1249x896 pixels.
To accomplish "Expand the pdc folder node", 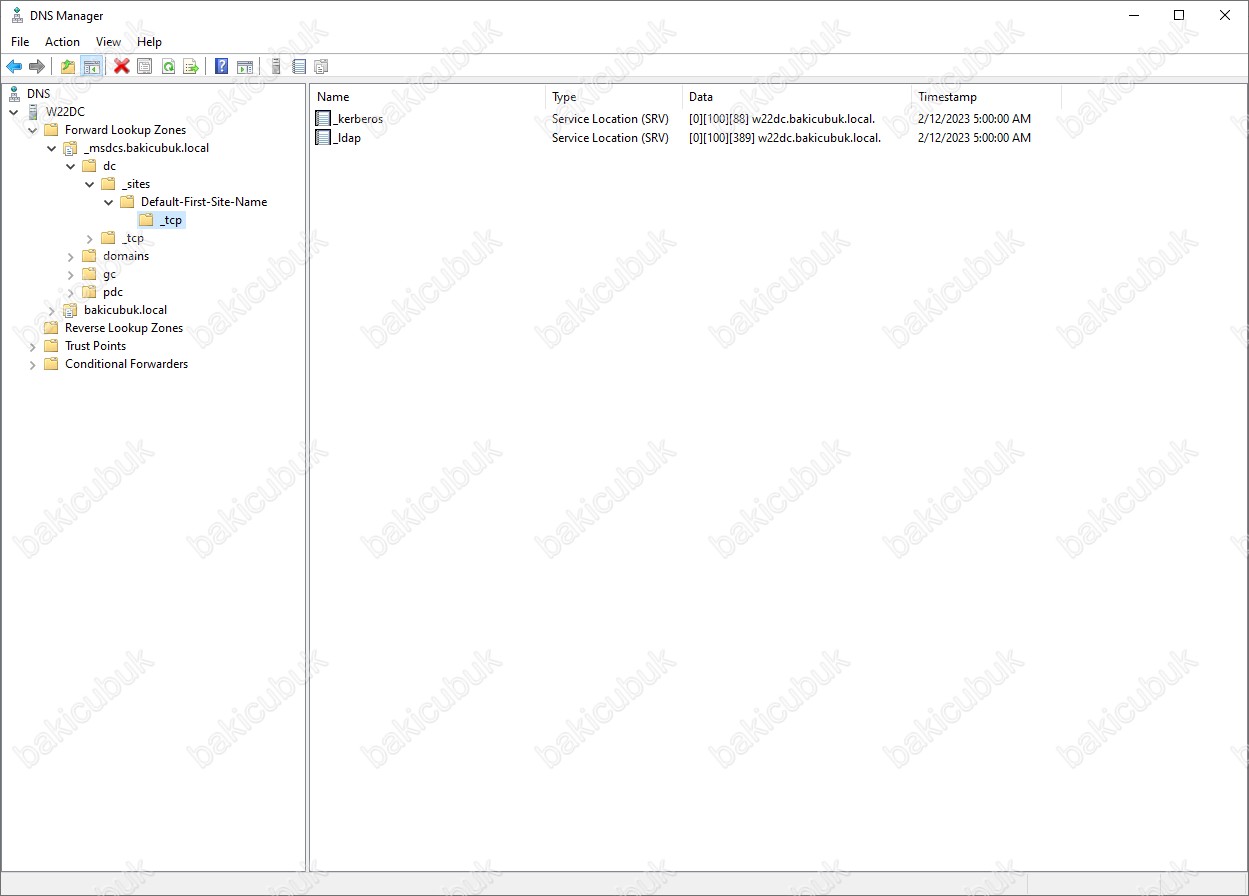I will click(71, 292).
